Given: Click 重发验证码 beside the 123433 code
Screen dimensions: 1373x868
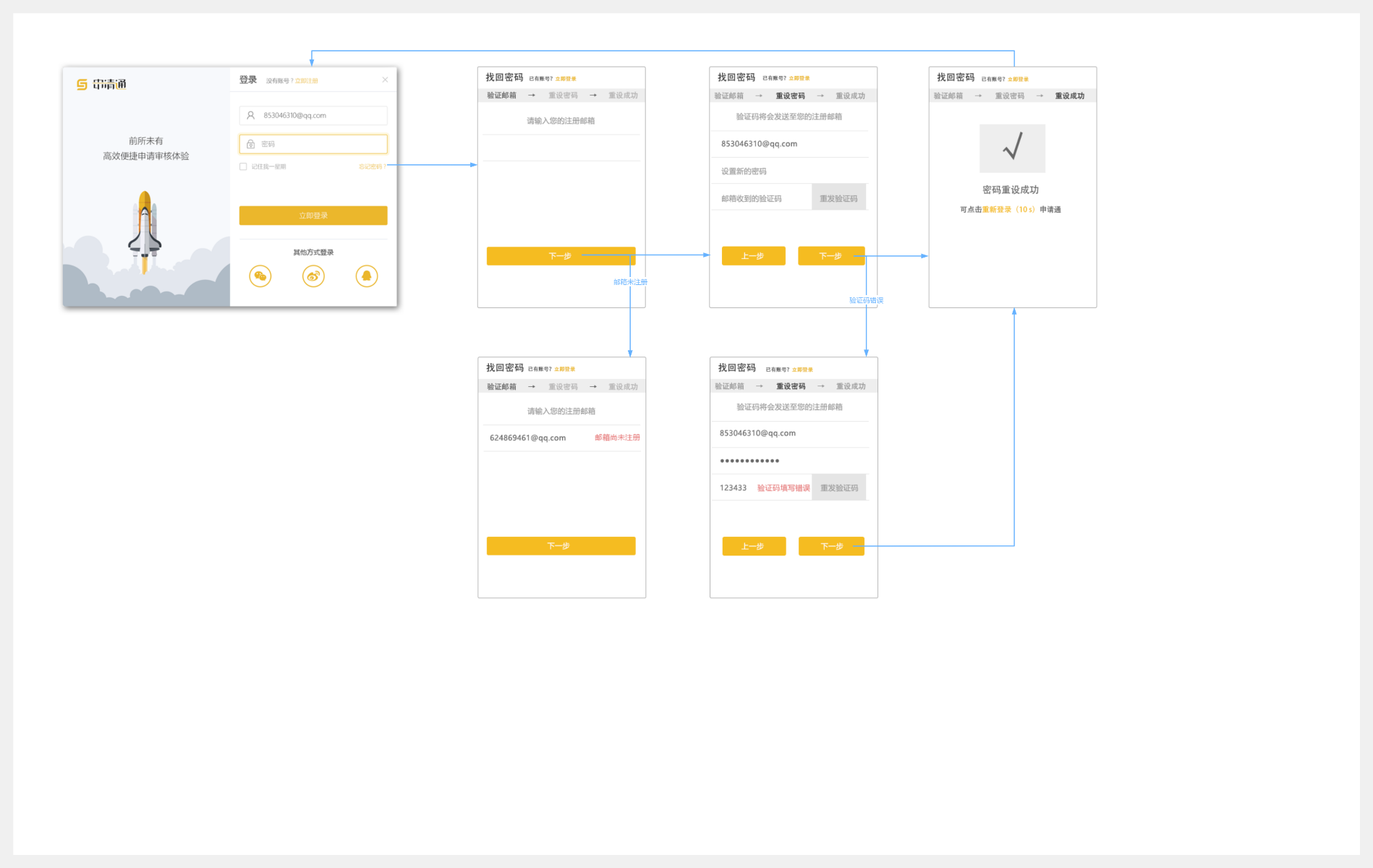Looking at the screenshot, I should (x=839, y=488).
